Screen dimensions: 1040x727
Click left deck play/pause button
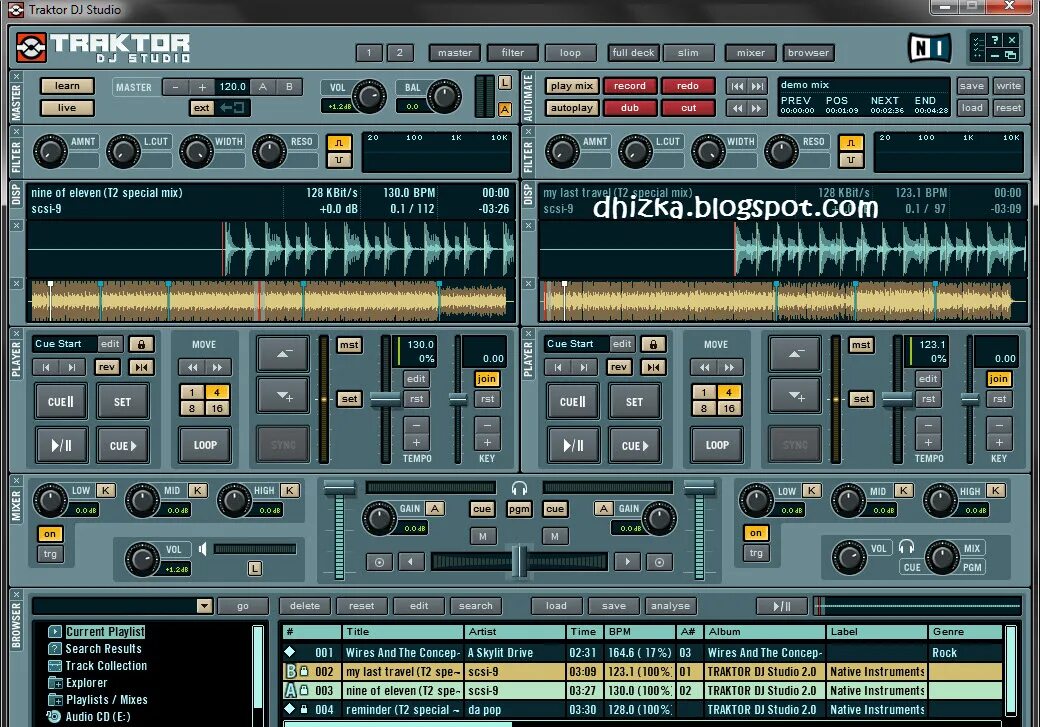point(61,445)
